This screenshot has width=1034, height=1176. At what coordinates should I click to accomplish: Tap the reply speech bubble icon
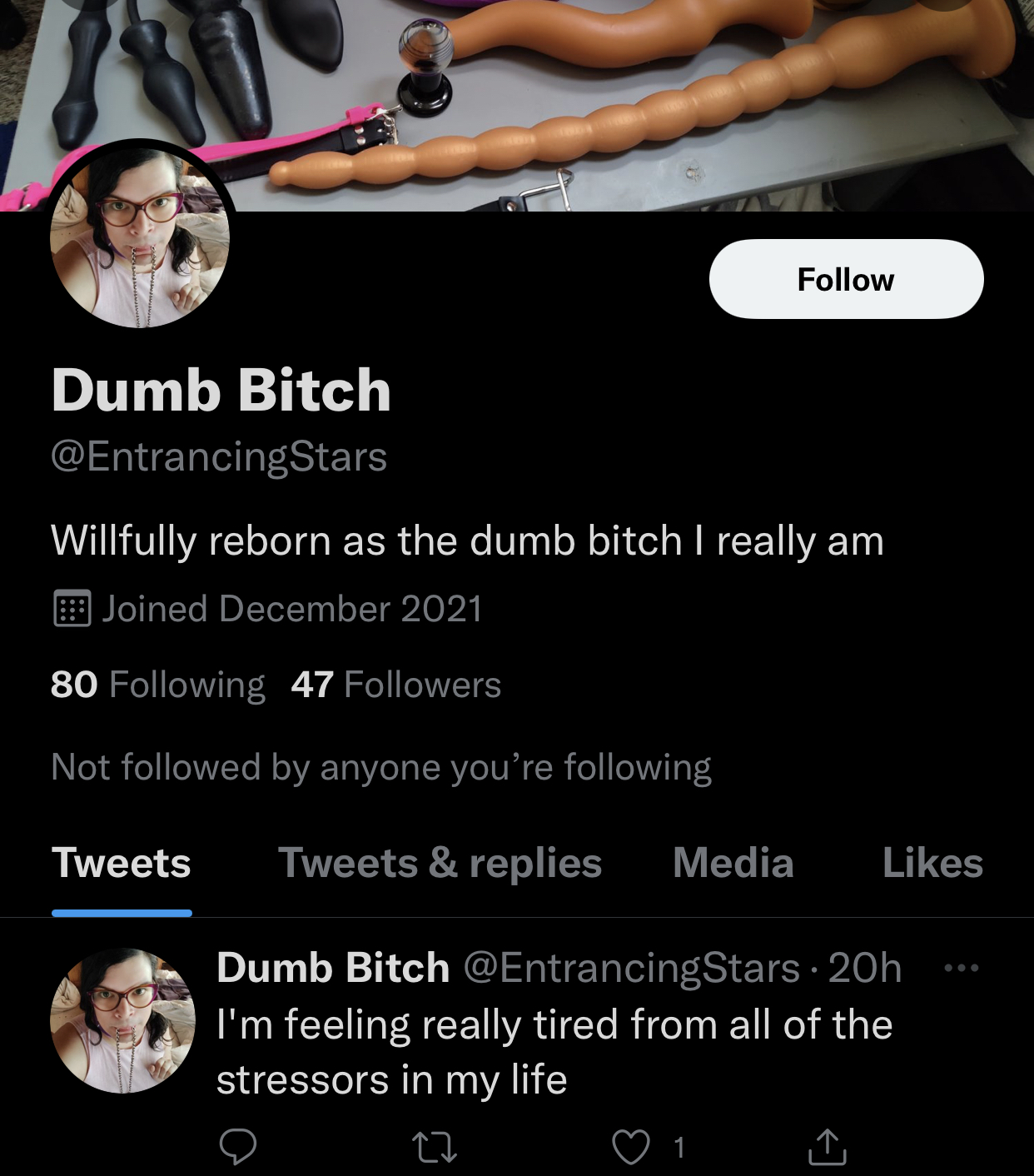click(x=237, y=1147)
